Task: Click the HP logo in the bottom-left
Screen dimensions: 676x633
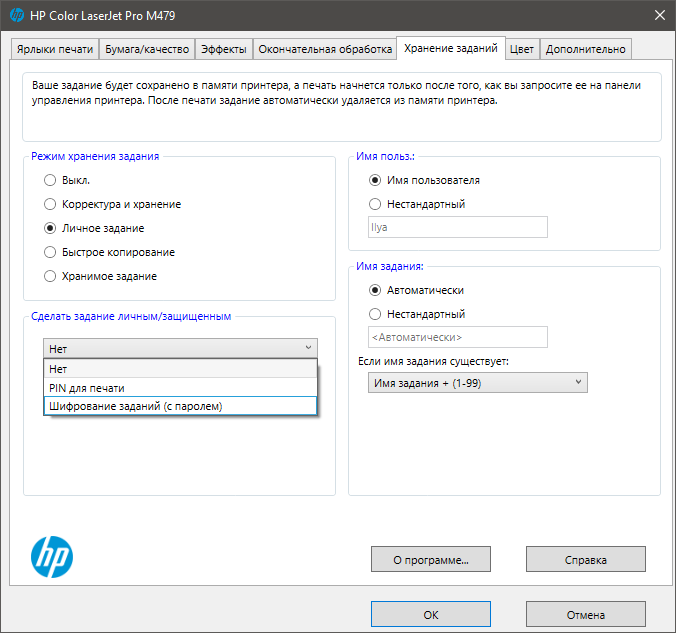Action: 52,557
